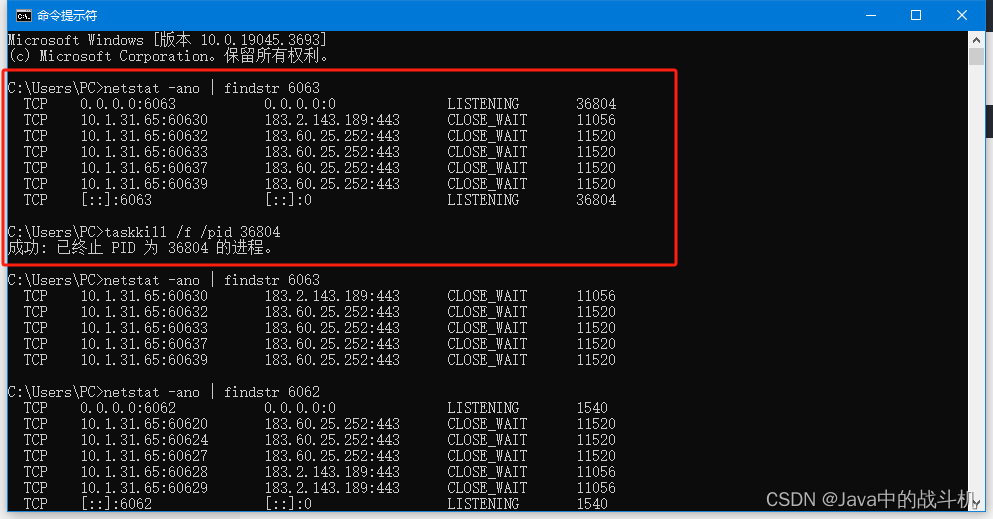Click the window title 命令提示符
Image resolution: width=993 pixels, height=519 pixels.
[66, 15]
